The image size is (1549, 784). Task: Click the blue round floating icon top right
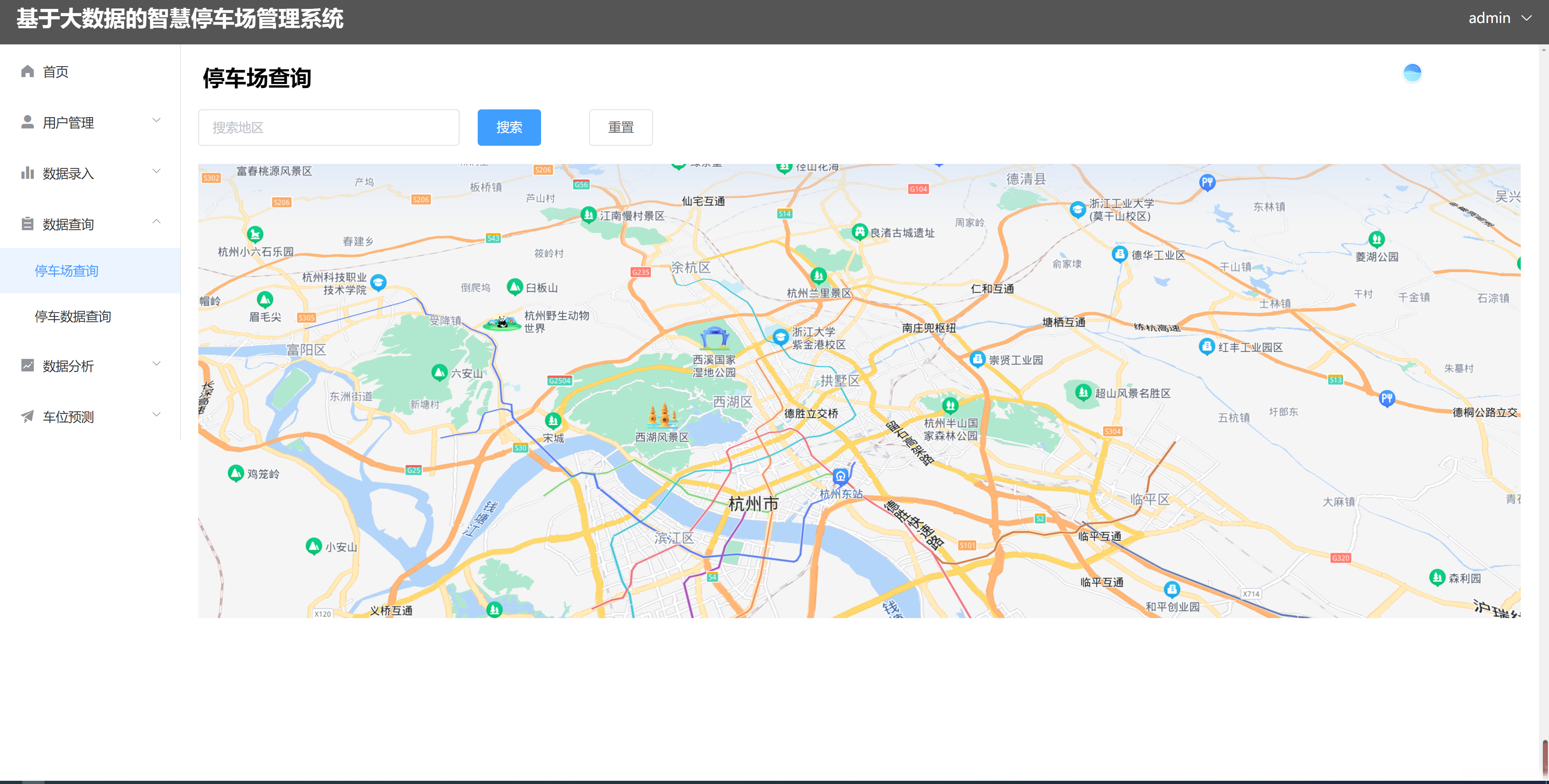[x=1412, y=73]
